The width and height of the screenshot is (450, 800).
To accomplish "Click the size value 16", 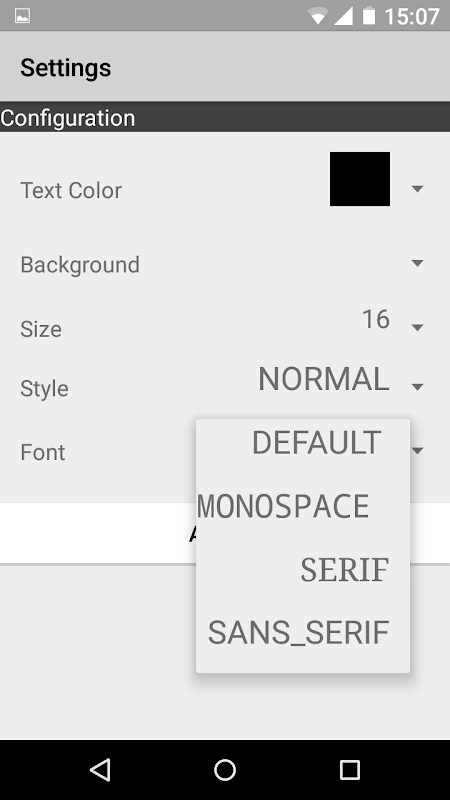I will tap(376, 319).
